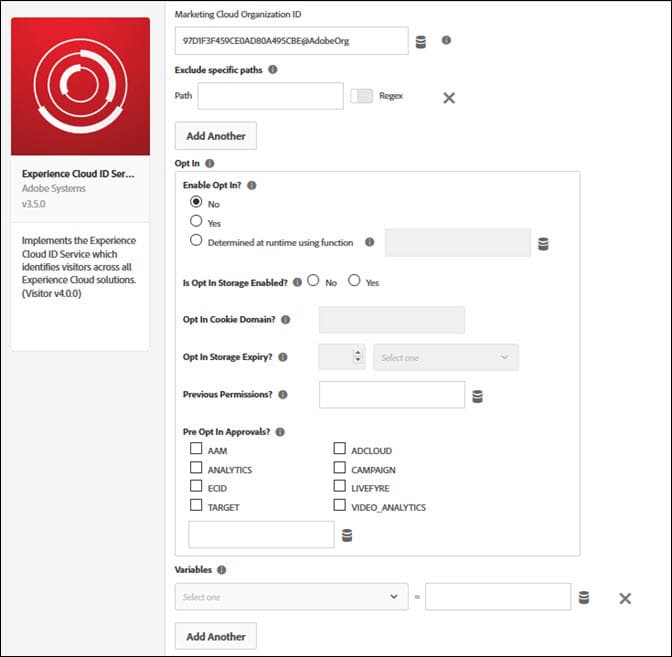Image resolution: width=672 pixels, height=657 pixels.
Task: Show Variables info tooltip
Action: (221, 570)
